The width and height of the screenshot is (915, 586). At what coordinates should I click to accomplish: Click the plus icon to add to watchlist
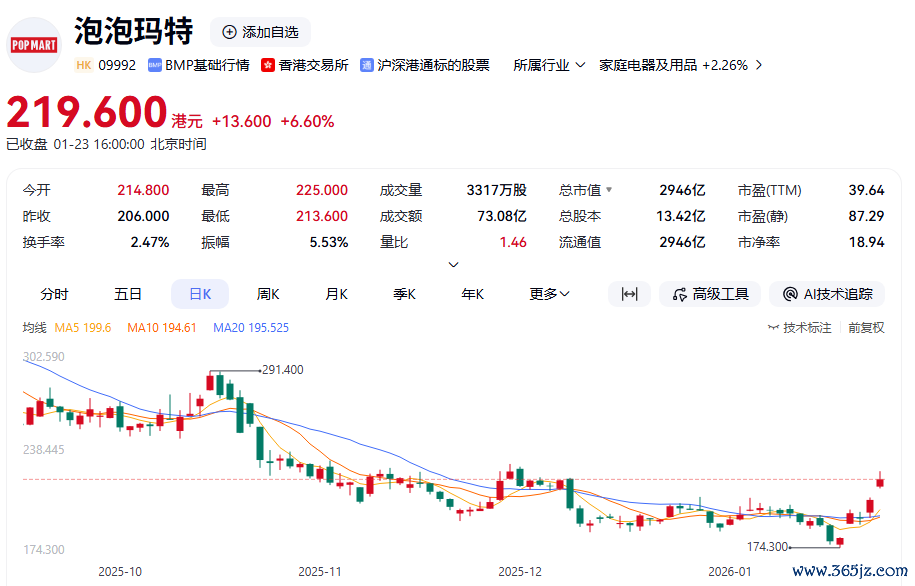(x=229, y=32)
